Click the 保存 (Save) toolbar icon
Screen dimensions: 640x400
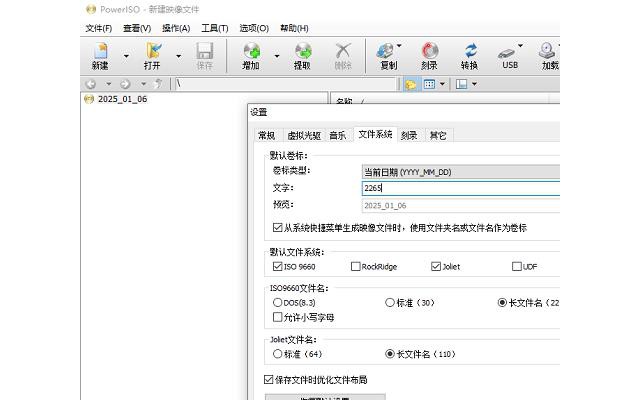[204, 56]
